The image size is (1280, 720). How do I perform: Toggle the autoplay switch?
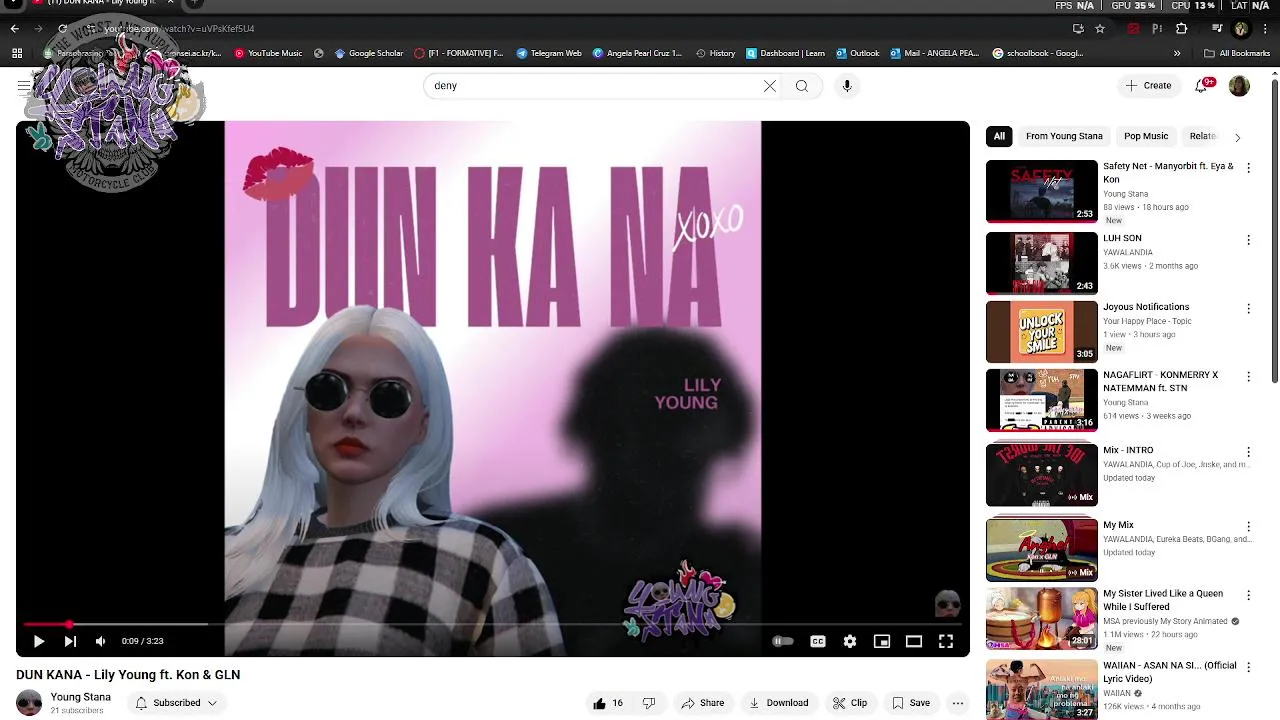pyautogui.click(x=783, y=641)
